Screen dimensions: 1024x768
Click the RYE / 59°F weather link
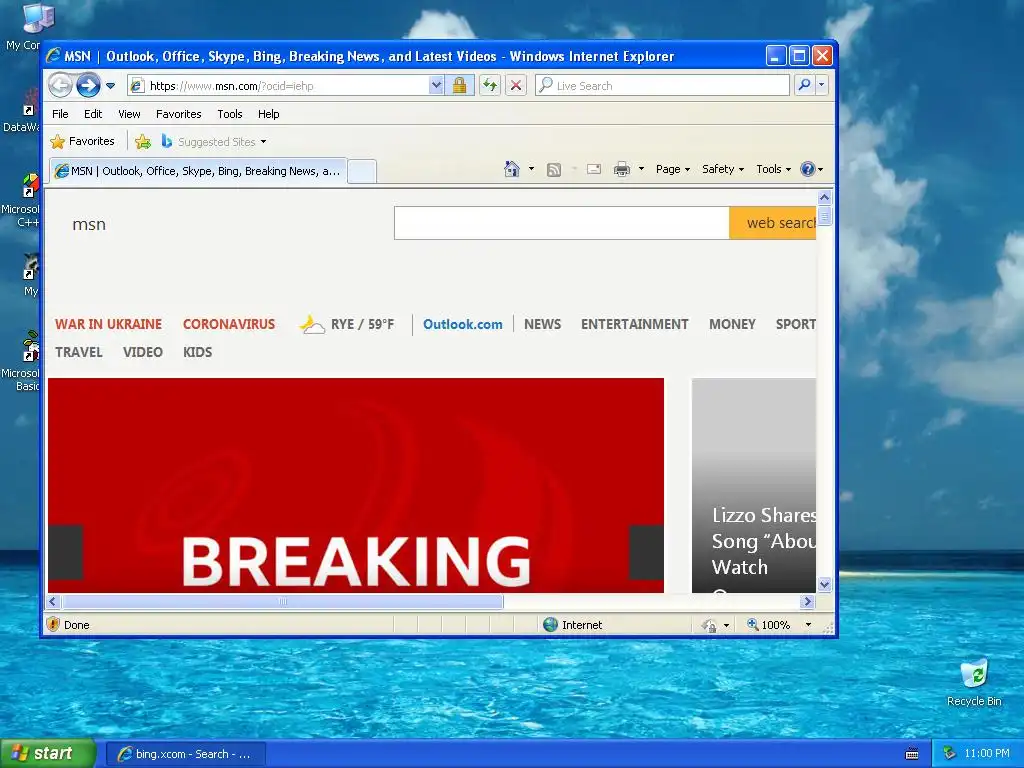click(x=347, y=324)
